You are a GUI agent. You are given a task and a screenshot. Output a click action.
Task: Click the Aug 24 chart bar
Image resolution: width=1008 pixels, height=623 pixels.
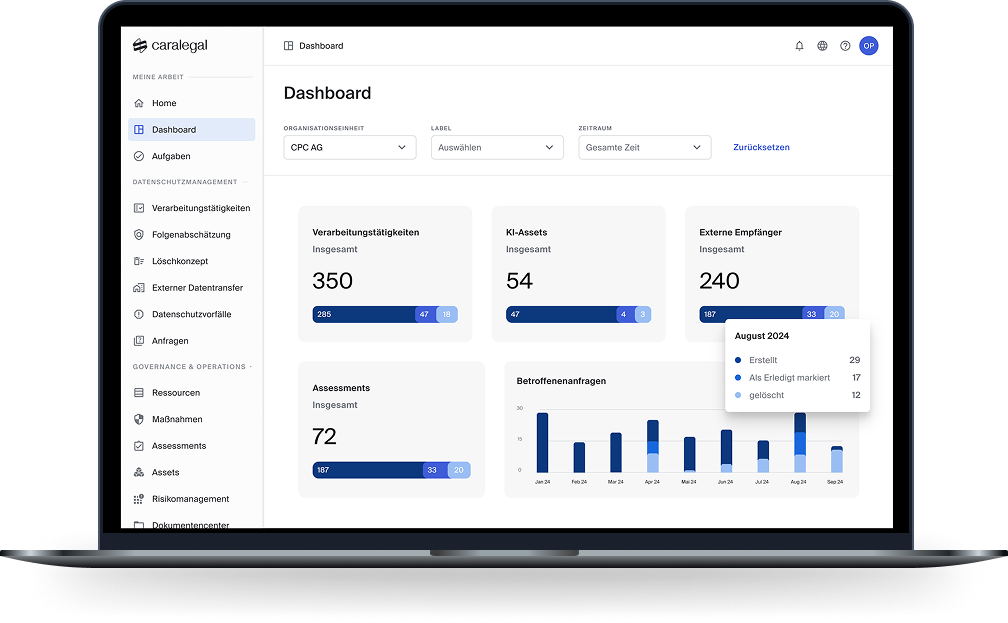[800, 442]
